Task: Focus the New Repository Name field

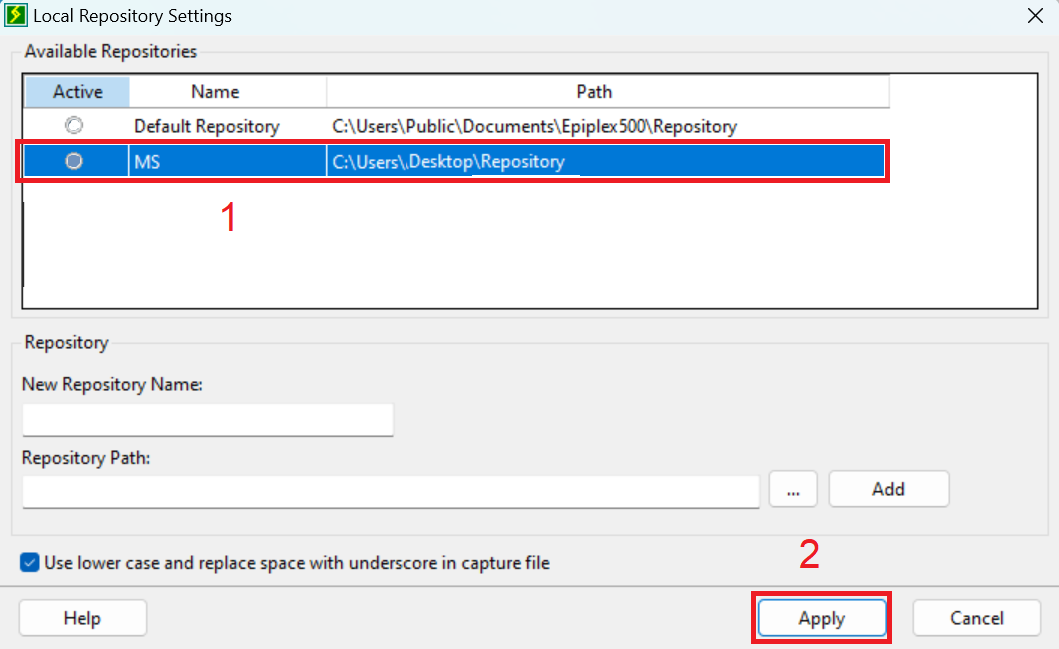Action: pyautogui.click(x=208, y=420)
